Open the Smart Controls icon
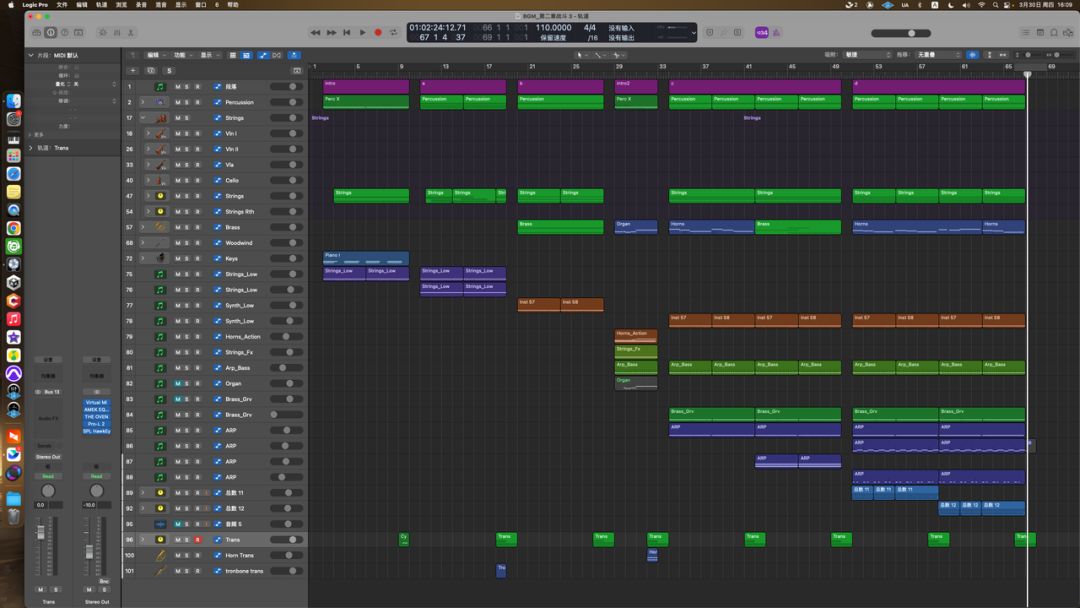This screenshot has height=608, width=1080. click(x=103, y=32)
